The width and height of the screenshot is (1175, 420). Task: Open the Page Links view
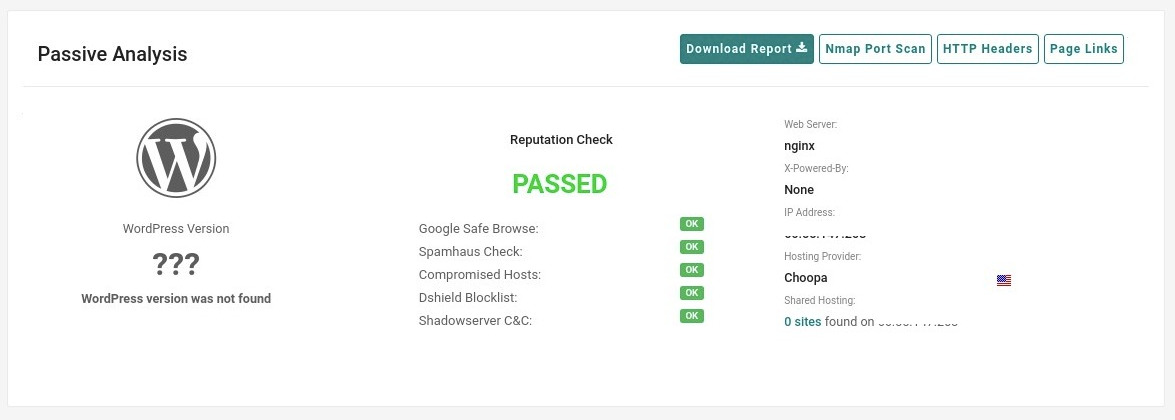click(x=1084, y=49)
